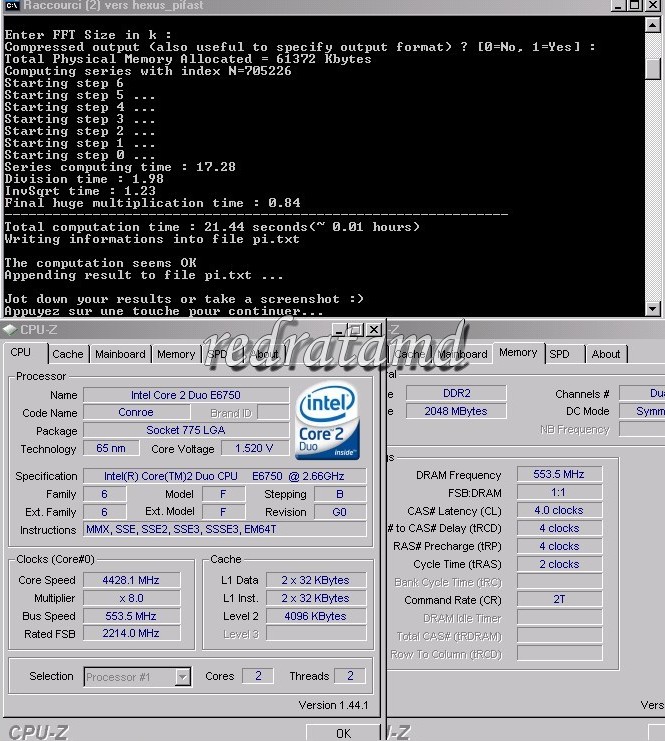The height and width of the screenshot is (741, 665).
Task: Open the About tab in right CPU-Z window
Action: (x=606, y=354)
